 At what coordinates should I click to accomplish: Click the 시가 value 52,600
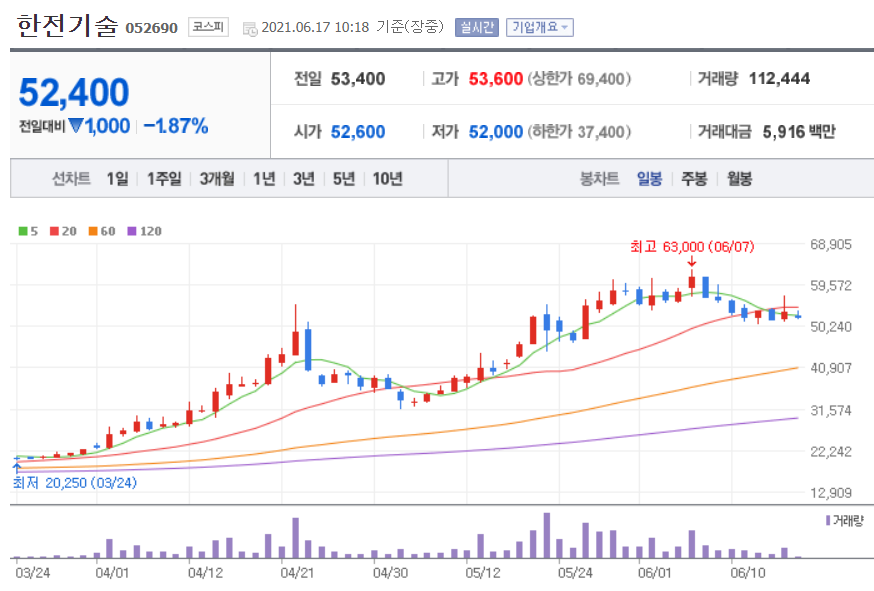pos(358,132)
